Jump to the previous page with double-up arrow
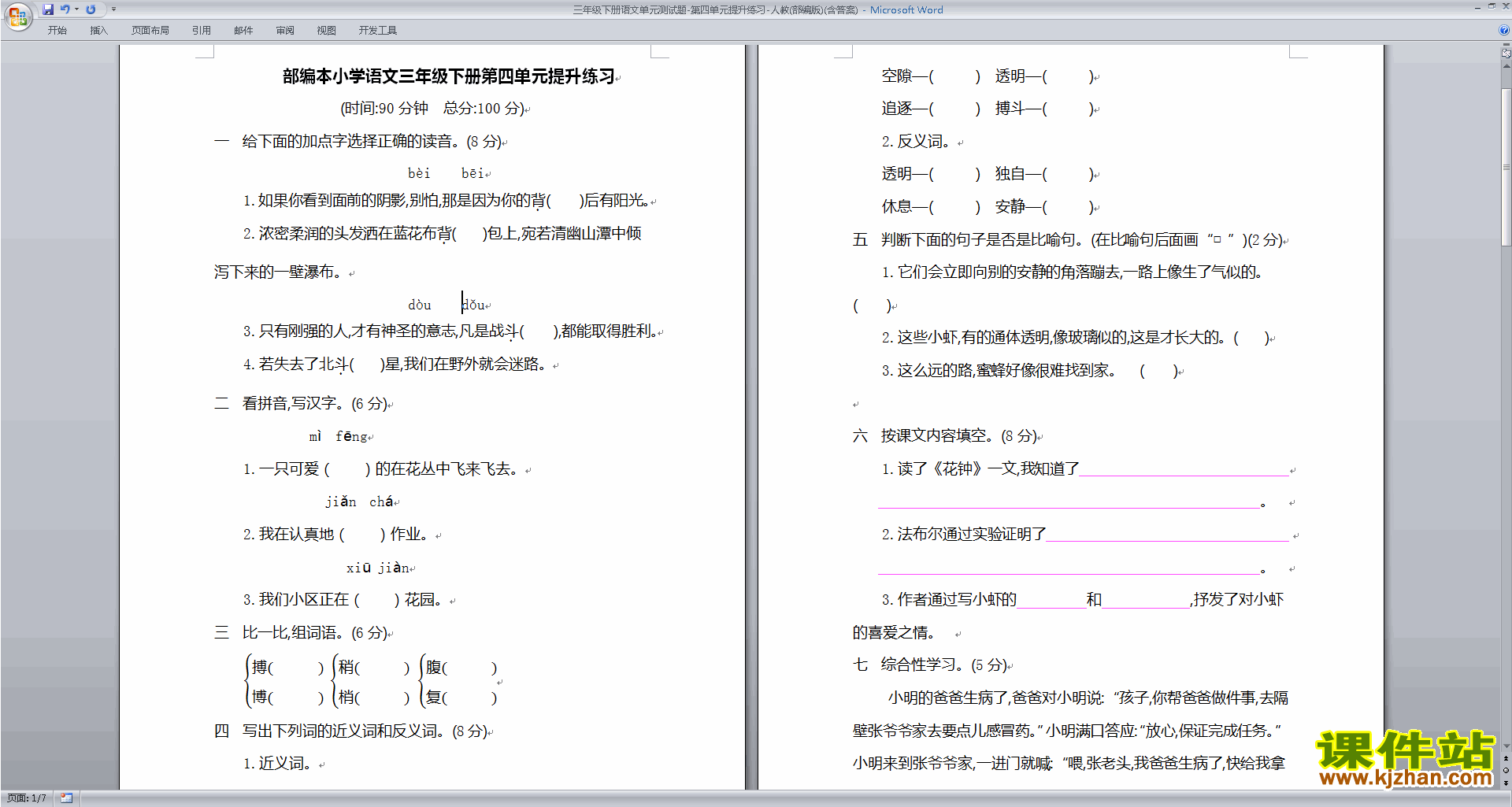 (1506, 758)
